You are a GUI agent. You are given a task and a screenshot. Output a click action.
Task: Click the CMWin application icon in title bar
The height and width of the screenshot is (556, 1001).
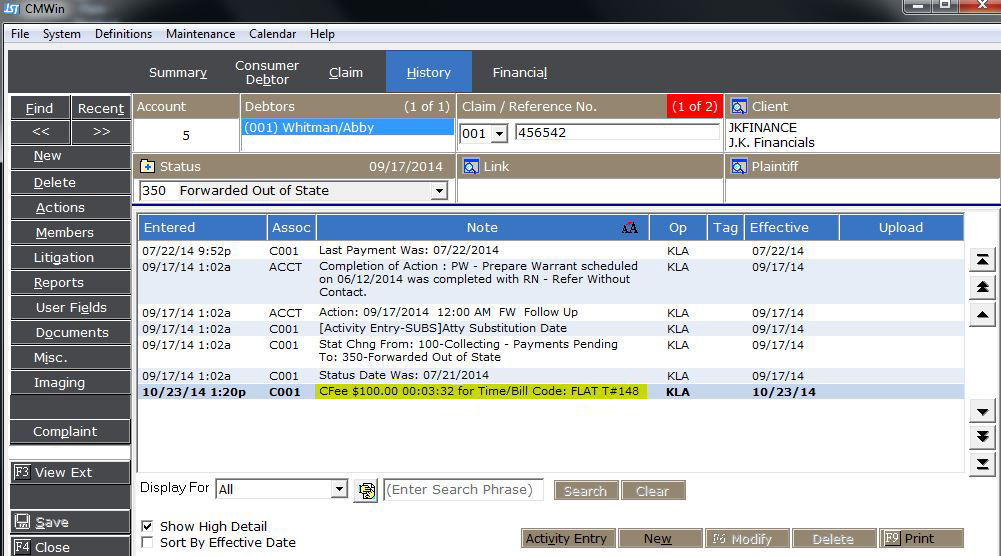pyautogui.click(x=12, y=9)
